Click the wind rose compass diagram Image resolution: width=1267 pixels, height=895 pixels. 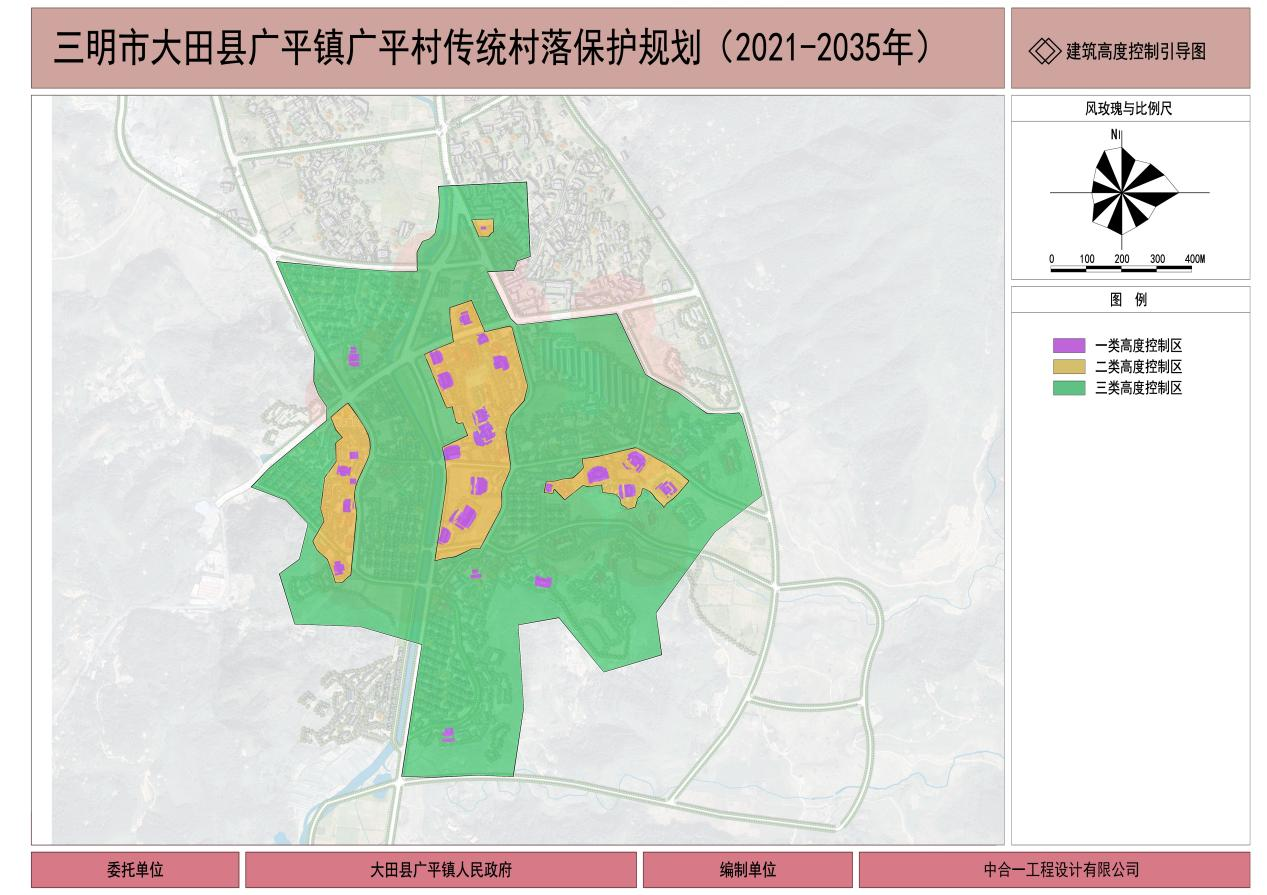pos(1130,191)
